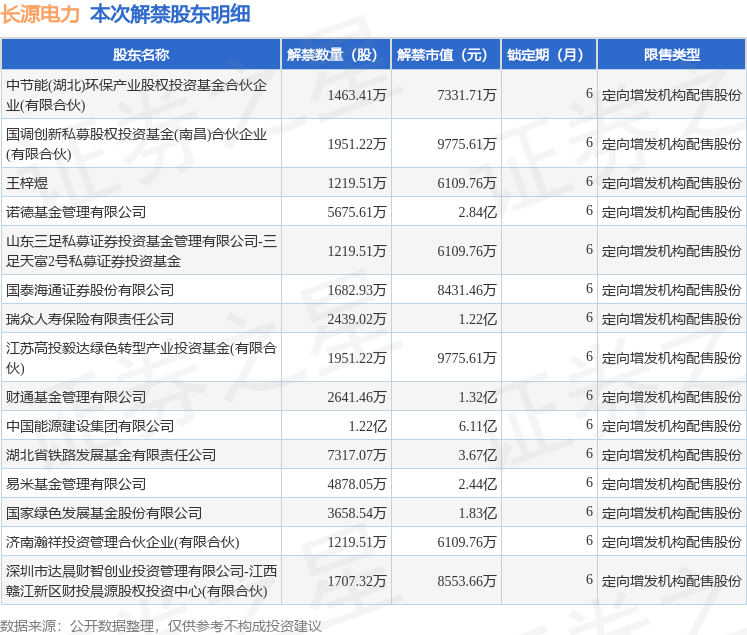Click the 股东名称 column header
Image resolution: width=747 pixels, height=635 pixels.
point(141,55)
